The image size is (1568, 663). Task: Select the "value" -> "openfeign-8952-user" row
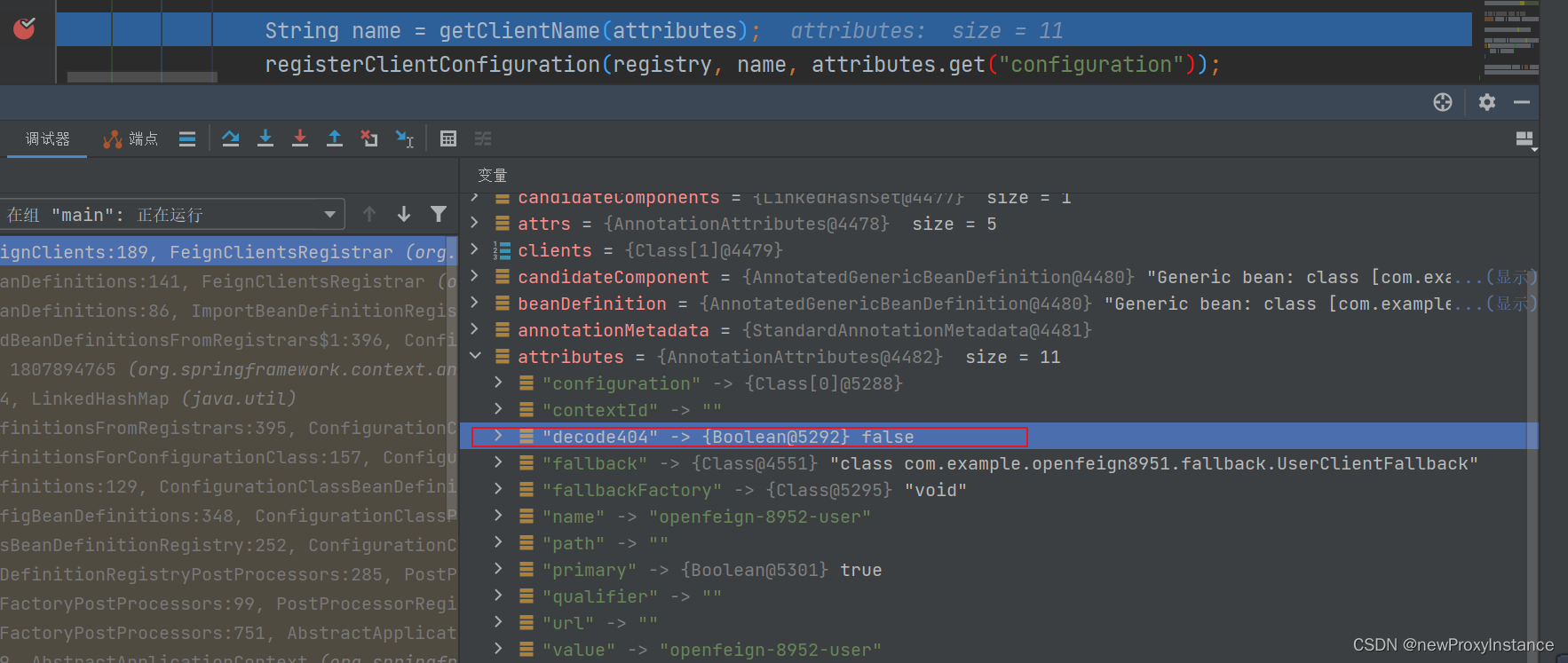(x=999, y=650)
